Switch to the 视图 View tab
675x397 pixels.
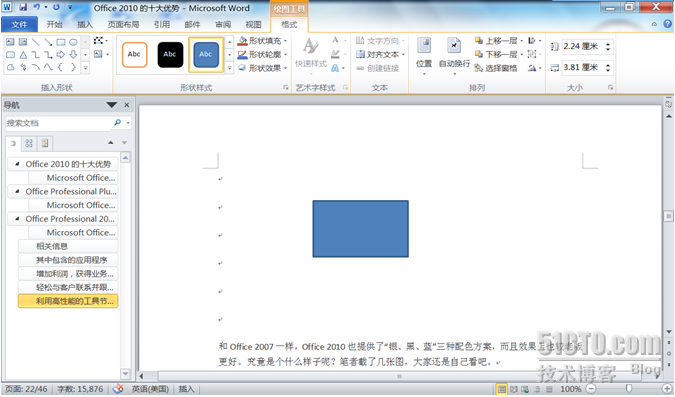(x=253, y=25)
